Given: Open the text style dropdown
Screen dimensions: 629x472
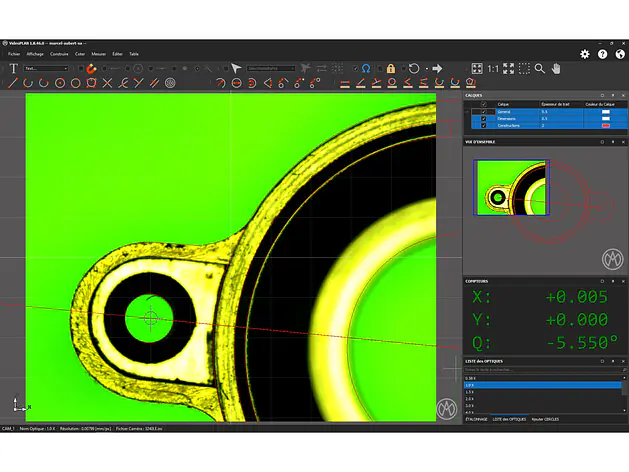Looking at the screenshot, I should pyautogui.click(x=46, y=68).
